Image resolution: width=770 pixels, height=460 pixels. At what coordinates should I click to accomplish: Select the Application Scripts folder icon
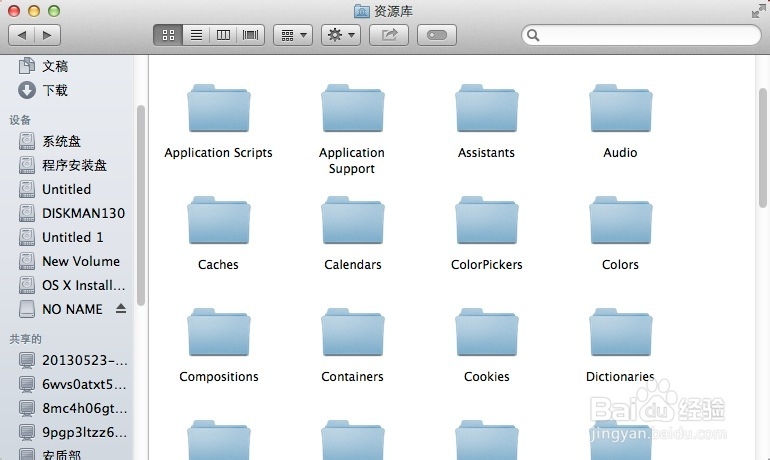219,108
